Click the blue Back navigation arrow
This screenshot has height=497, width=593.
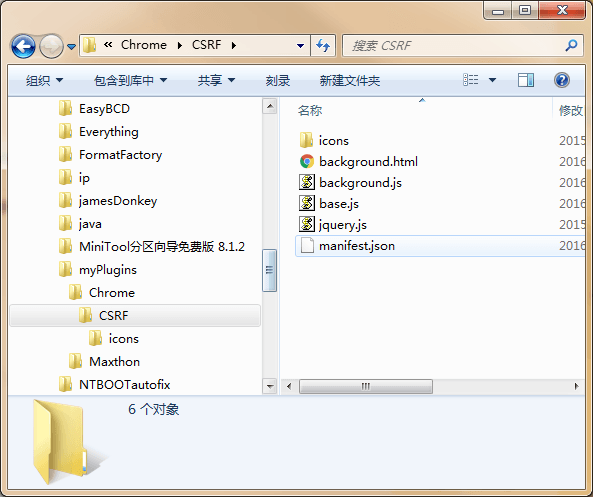[x=23, y=46]
